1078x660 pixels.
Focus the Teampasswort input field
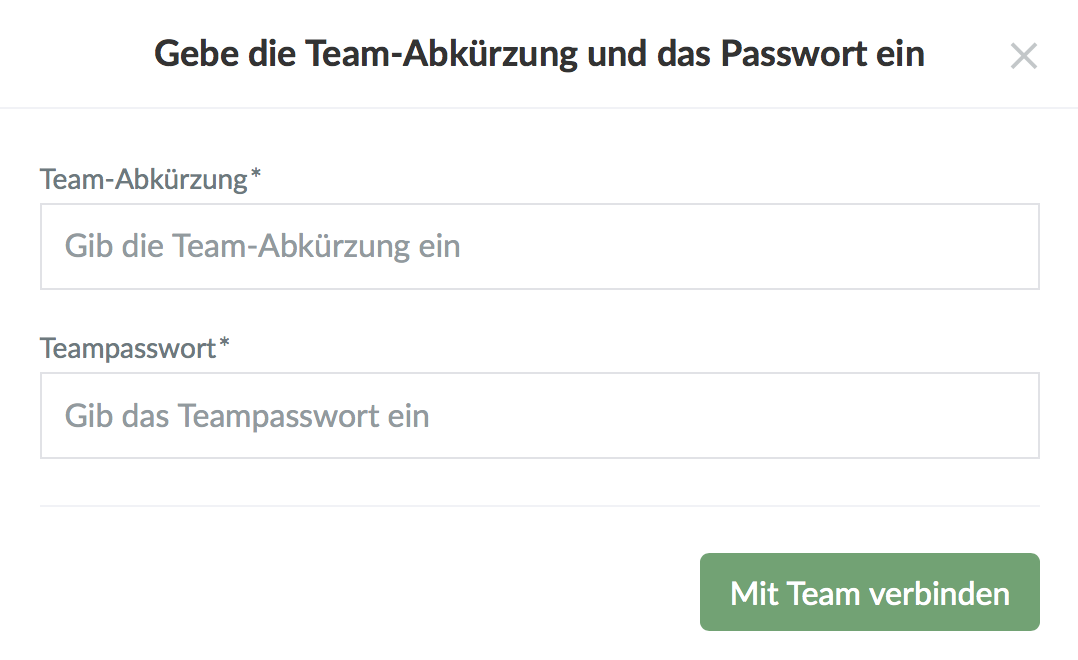[x=540, y=416]
